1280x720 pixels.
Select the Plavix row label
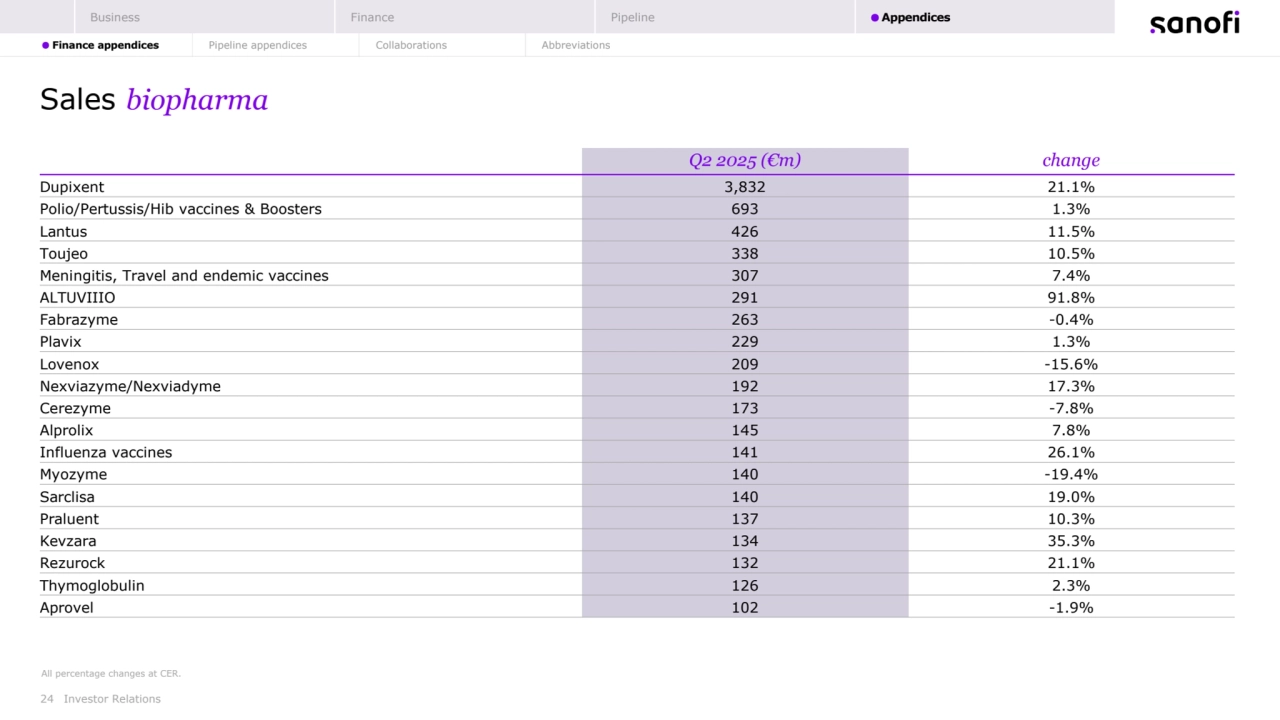coord(61,342)
